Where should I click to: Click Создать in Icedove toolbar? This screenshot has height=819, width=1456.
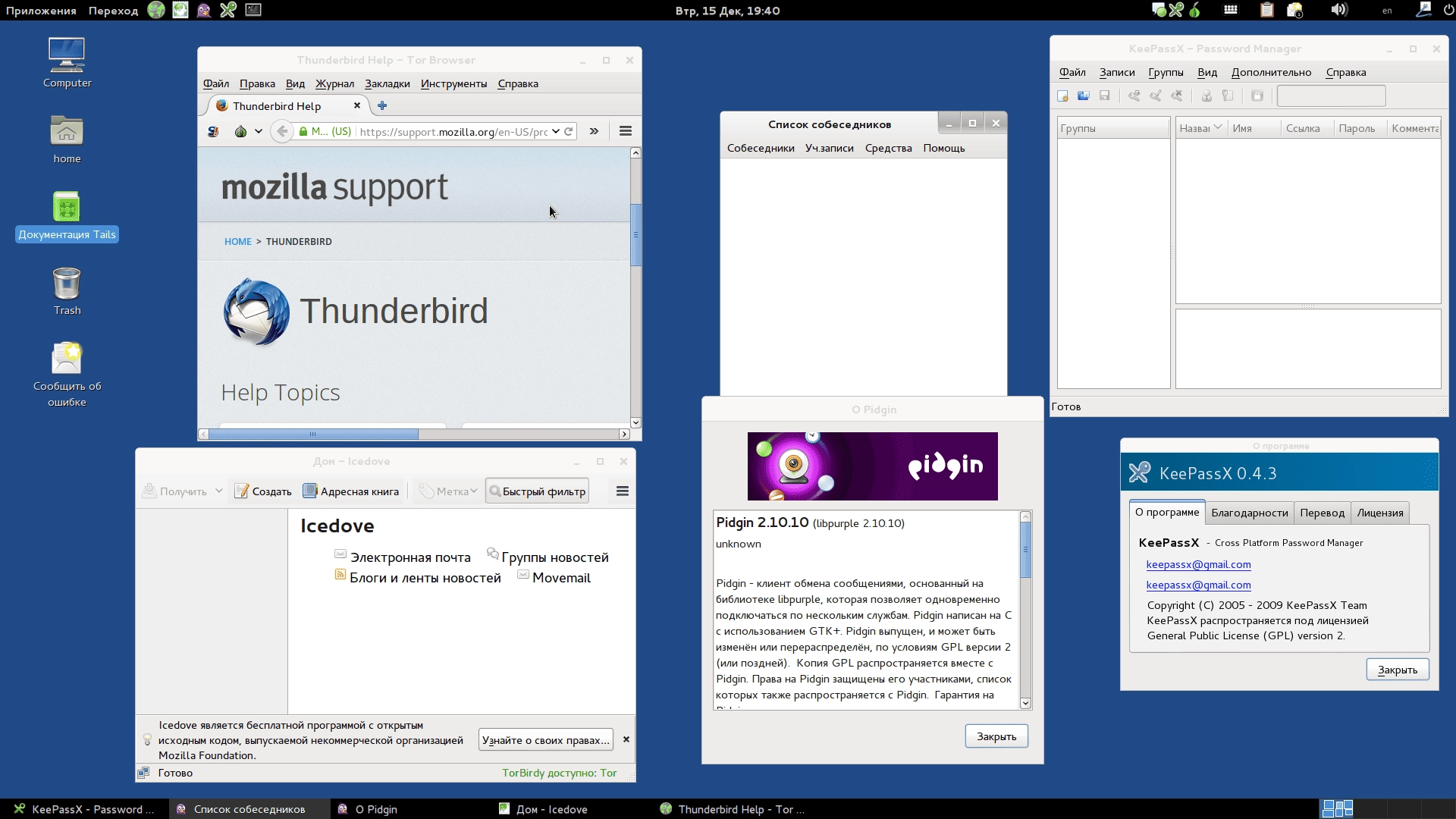263,491
